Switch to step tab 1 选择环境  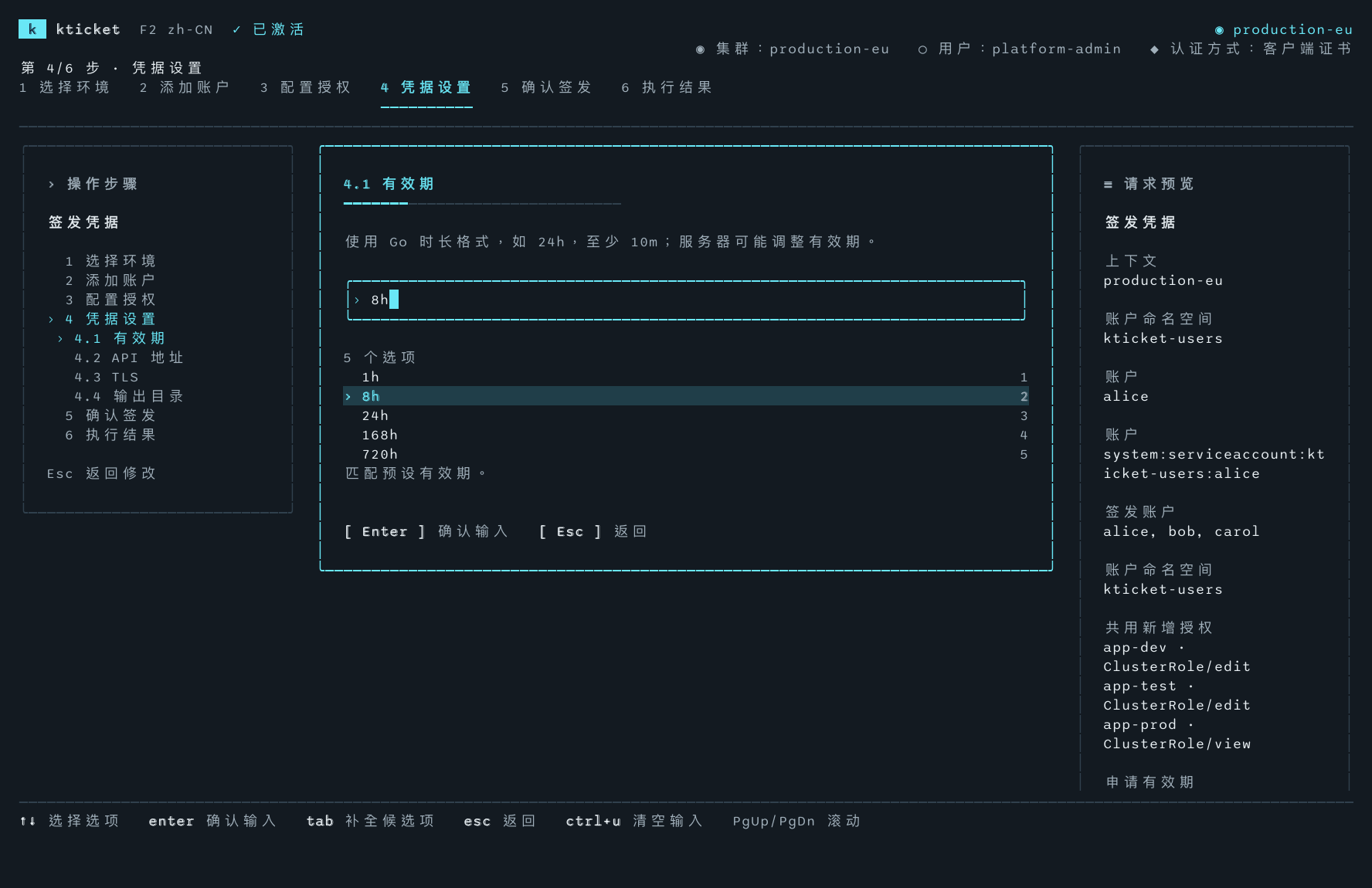pyautogui.click(x=65, y=87)
